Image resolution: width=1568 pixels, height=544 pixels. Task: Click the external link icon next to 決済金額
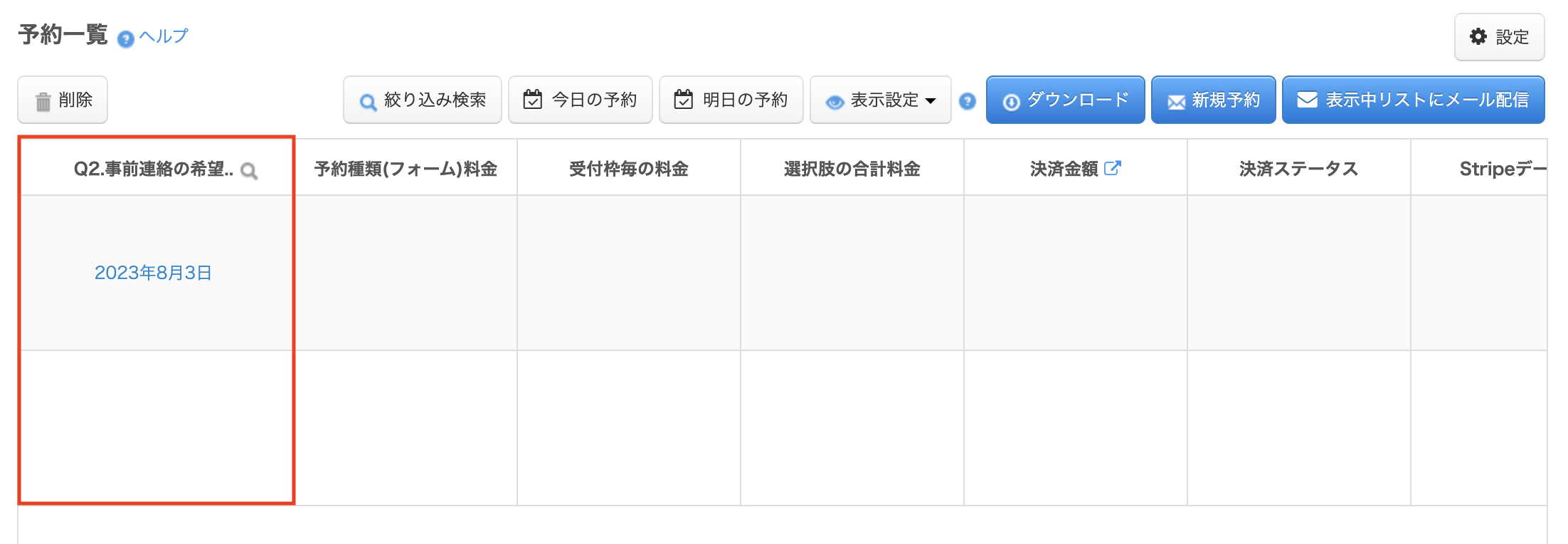click(1113, 168)
